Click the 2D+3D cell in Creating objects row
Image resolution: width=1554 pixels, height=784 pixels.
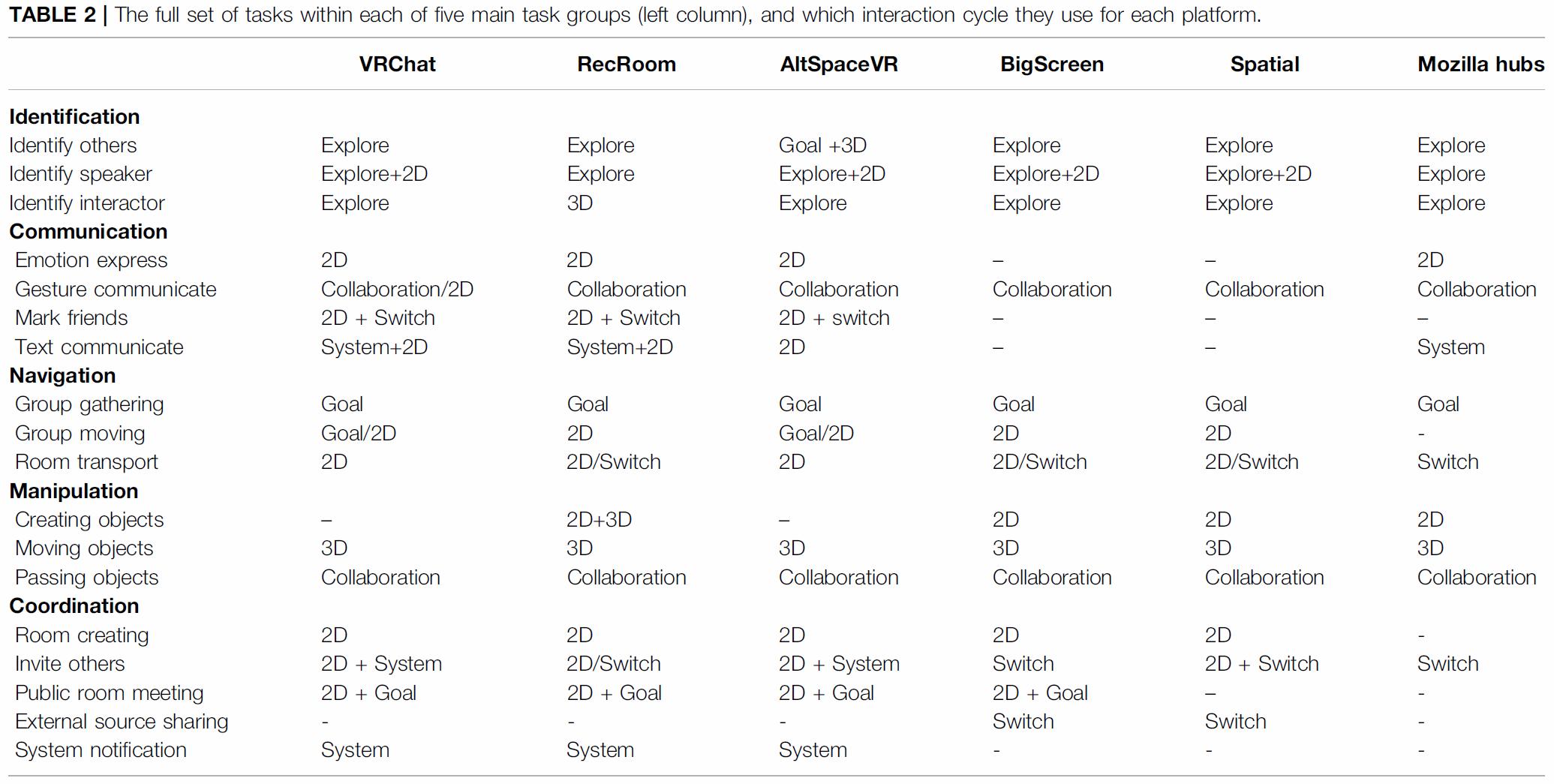[599, 519]
